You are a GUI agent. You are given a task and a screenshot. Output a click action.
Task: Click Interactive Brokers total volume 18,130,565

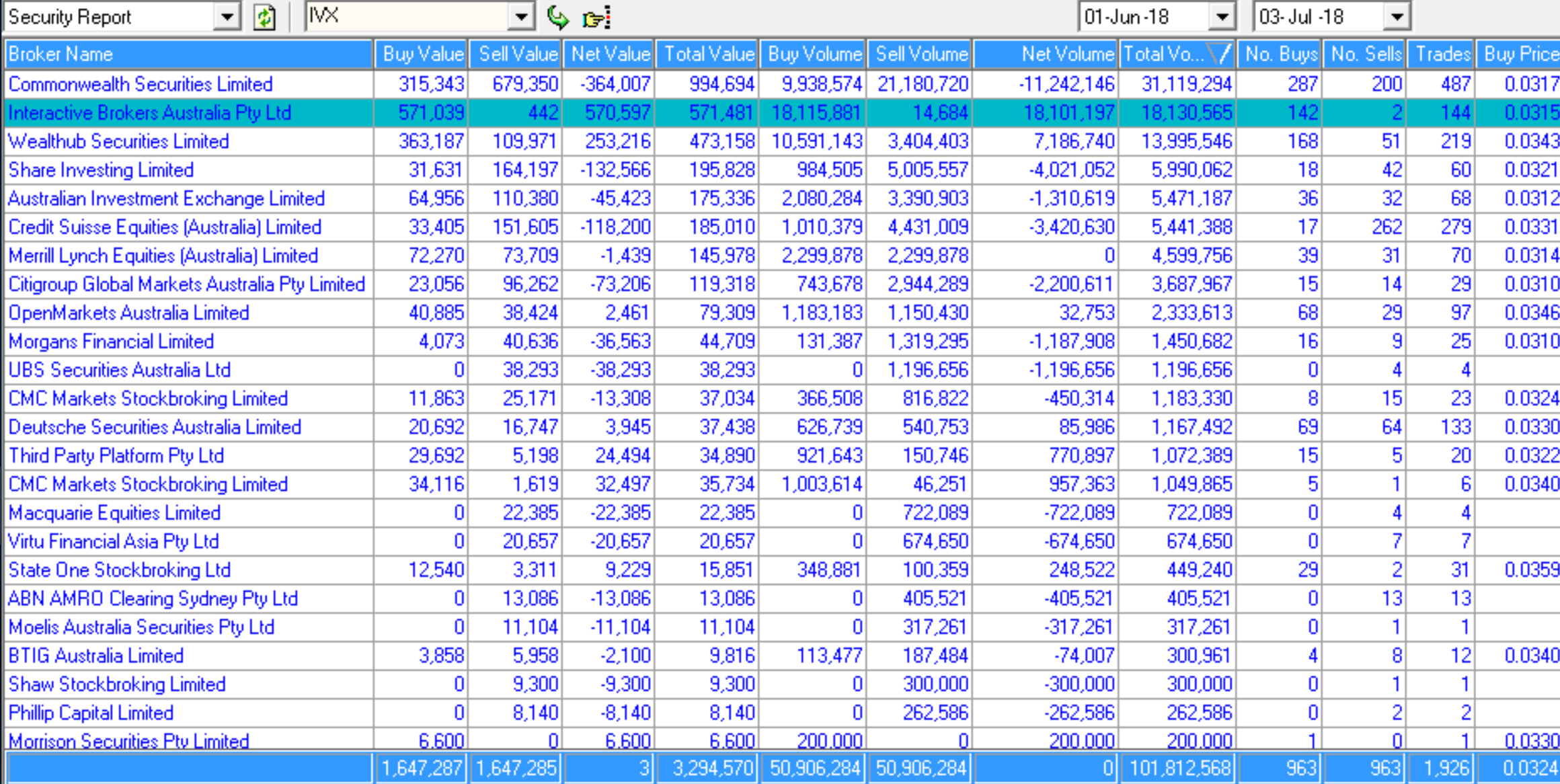pyautogui.click(x=1186, y=113)
